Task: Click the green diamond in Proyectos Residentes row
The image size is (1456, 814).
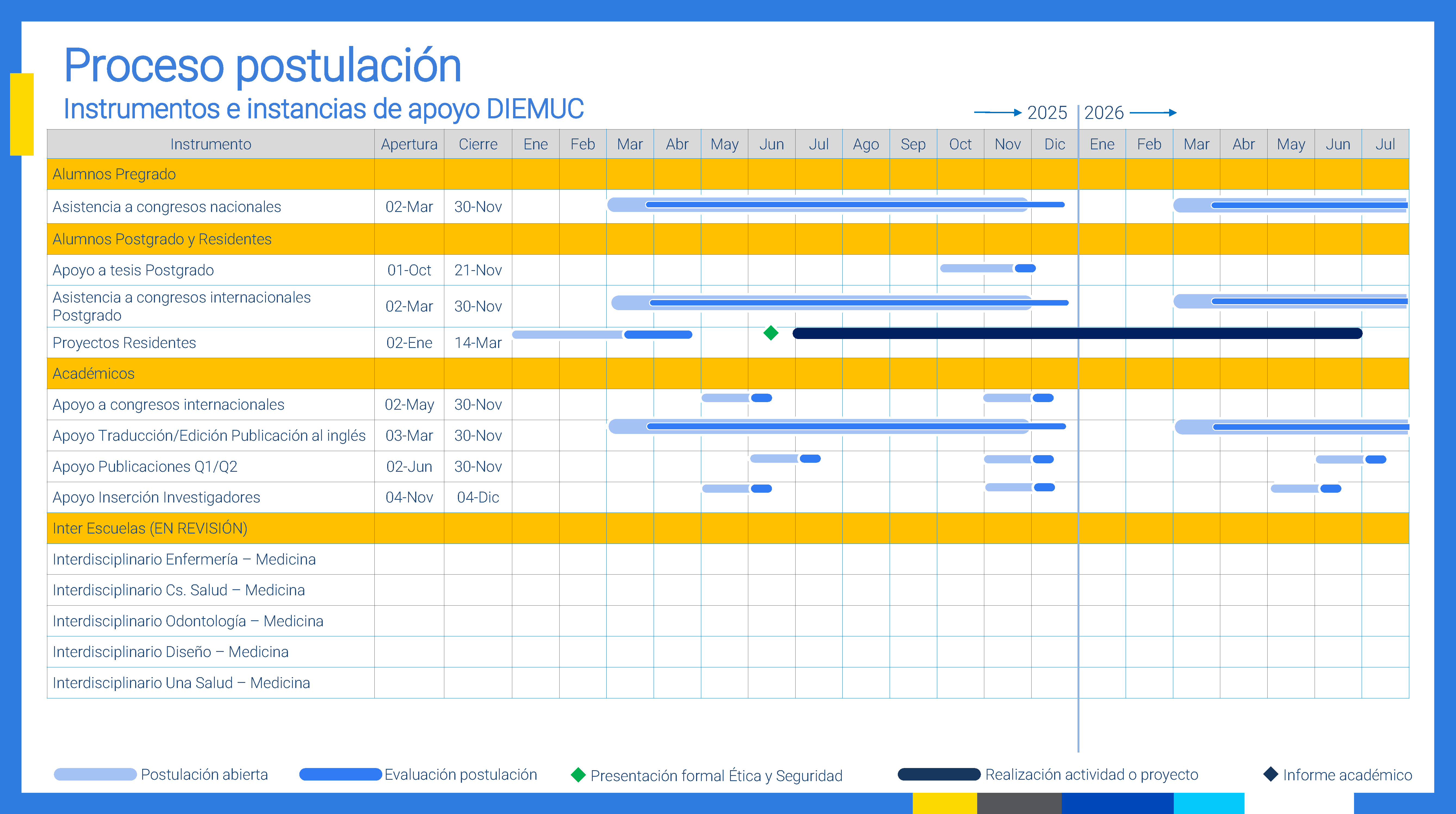Action: (771, 333)
